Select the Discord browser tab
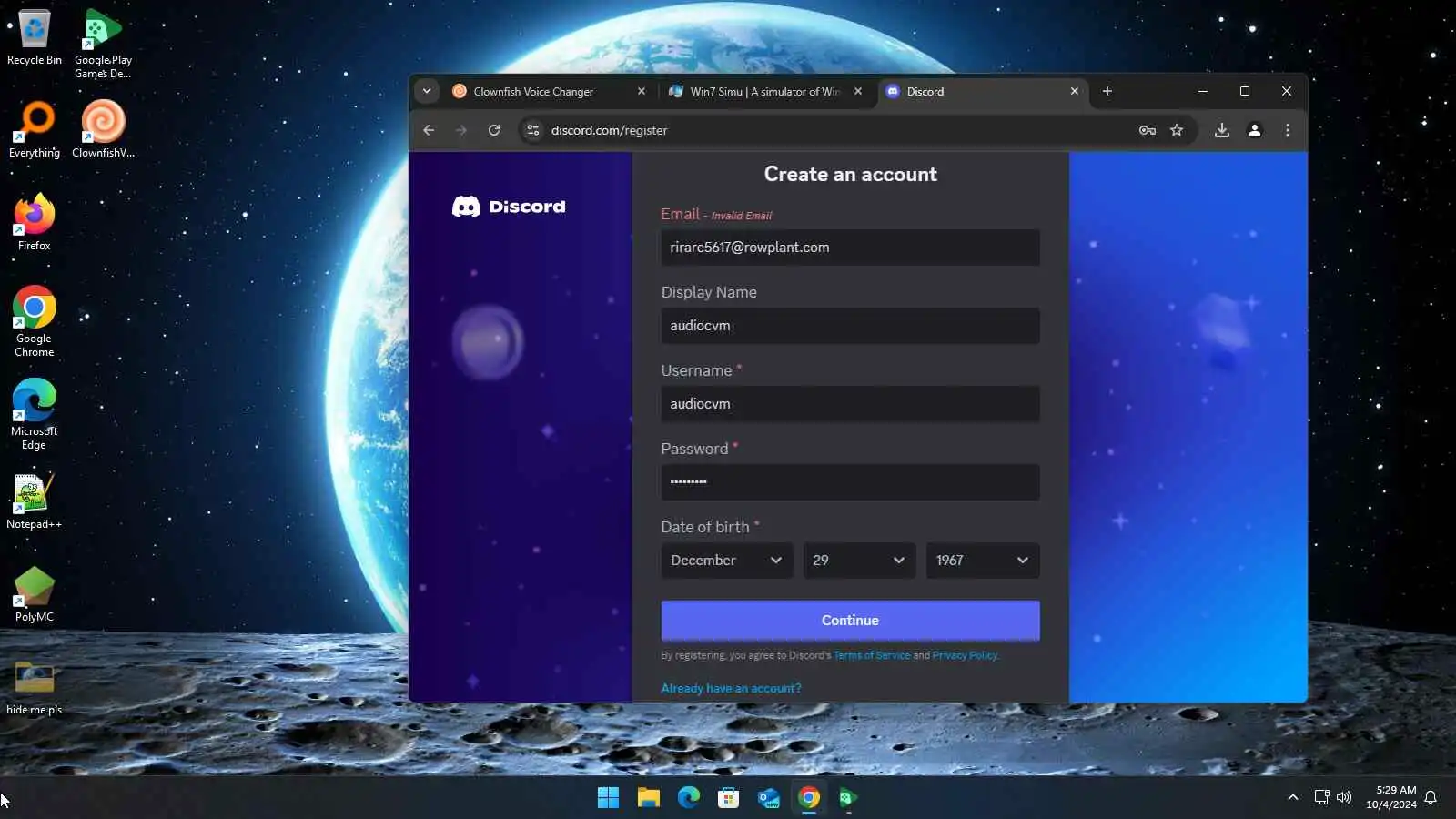1456x819 pixels. point(983,91)
